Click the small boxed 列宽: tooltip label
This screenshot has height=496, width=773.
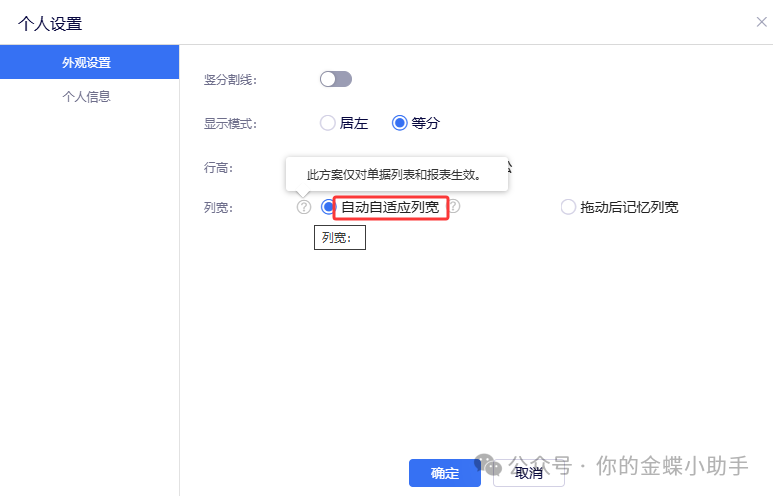(339, 238)
